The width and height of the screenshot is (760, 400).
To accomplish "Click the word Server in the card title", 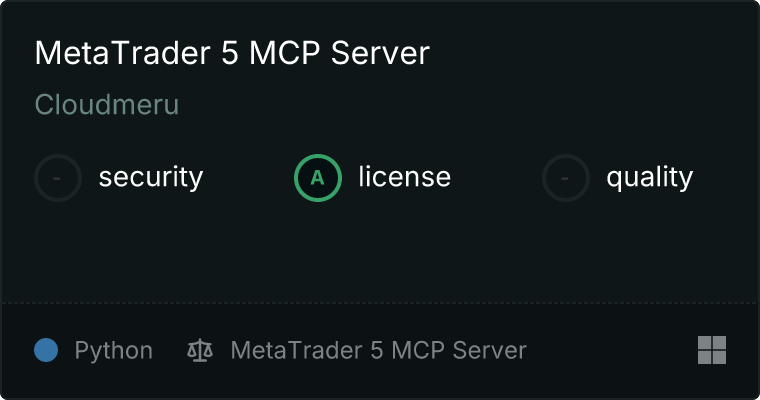I will [x=380, y=53].
